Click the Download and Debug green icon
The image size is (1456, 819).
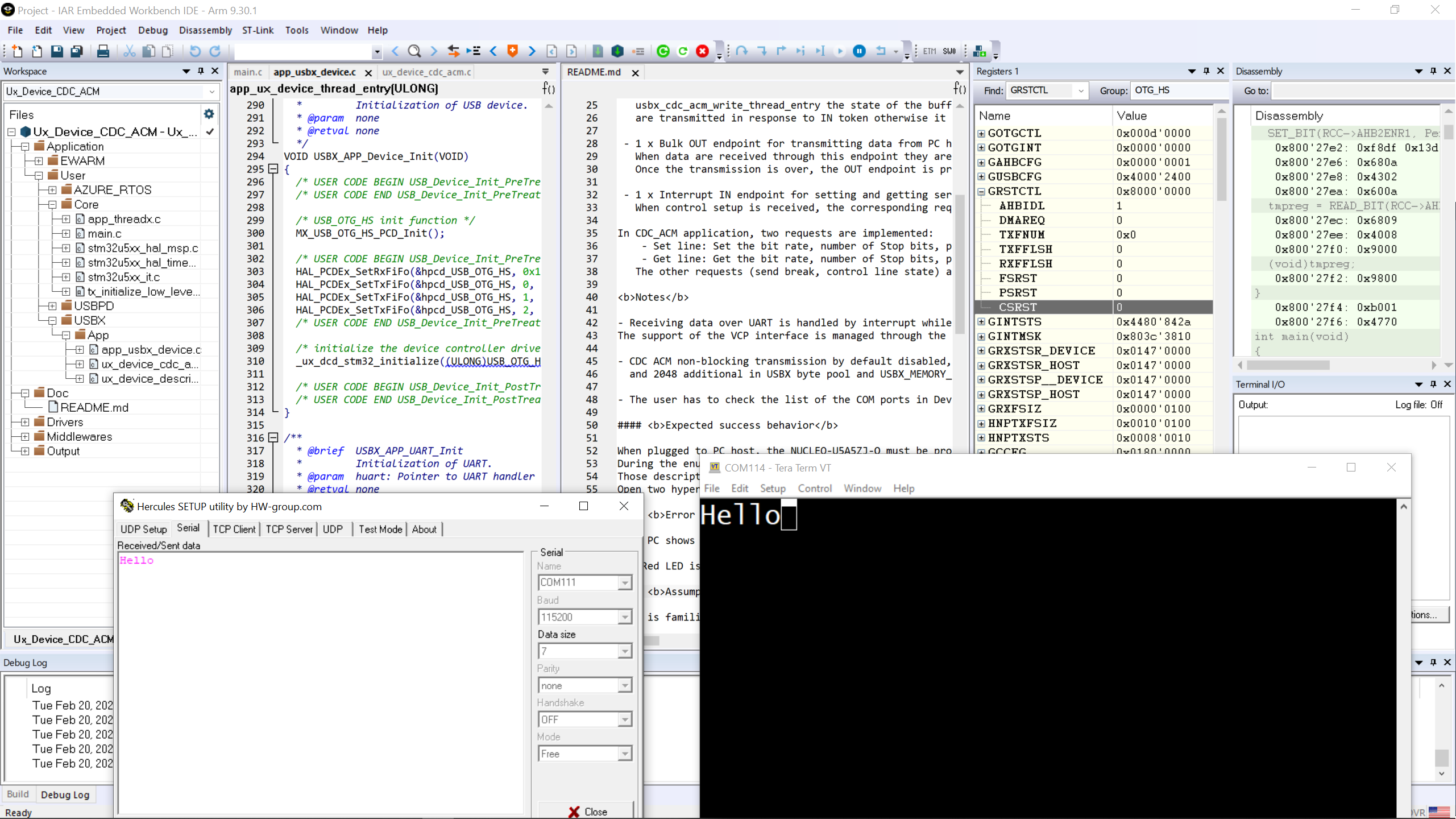[x=663, y=51]
